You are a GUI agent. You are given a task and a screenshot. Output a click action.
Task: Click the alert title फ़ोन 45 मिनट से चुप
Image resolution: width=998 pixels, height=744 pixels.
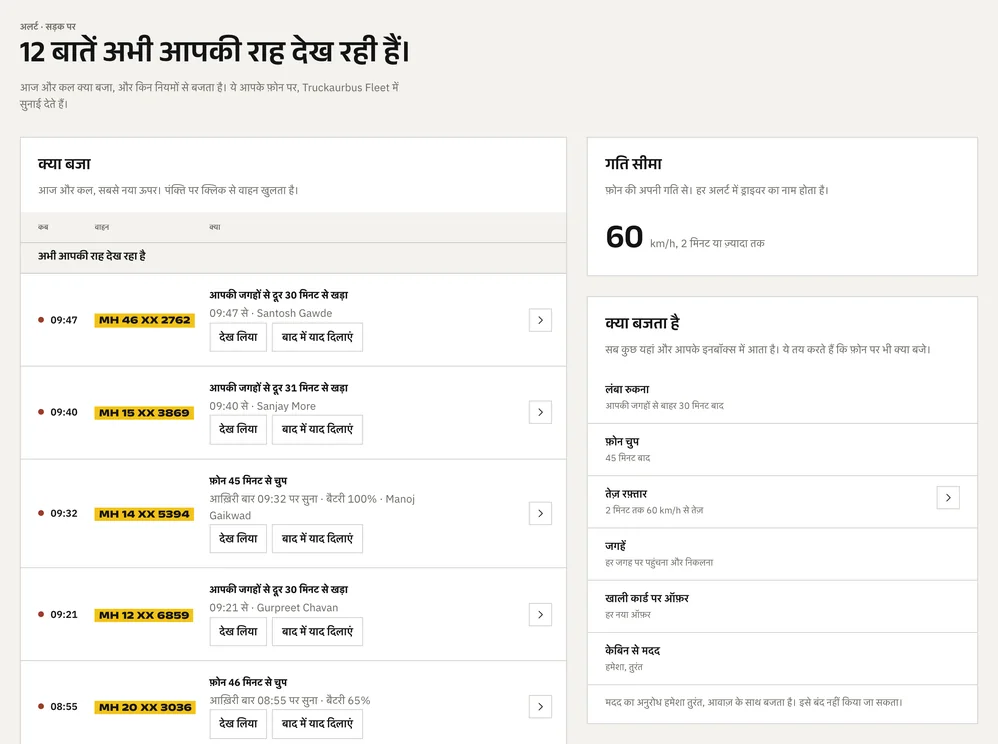click(x=248, y=481)
